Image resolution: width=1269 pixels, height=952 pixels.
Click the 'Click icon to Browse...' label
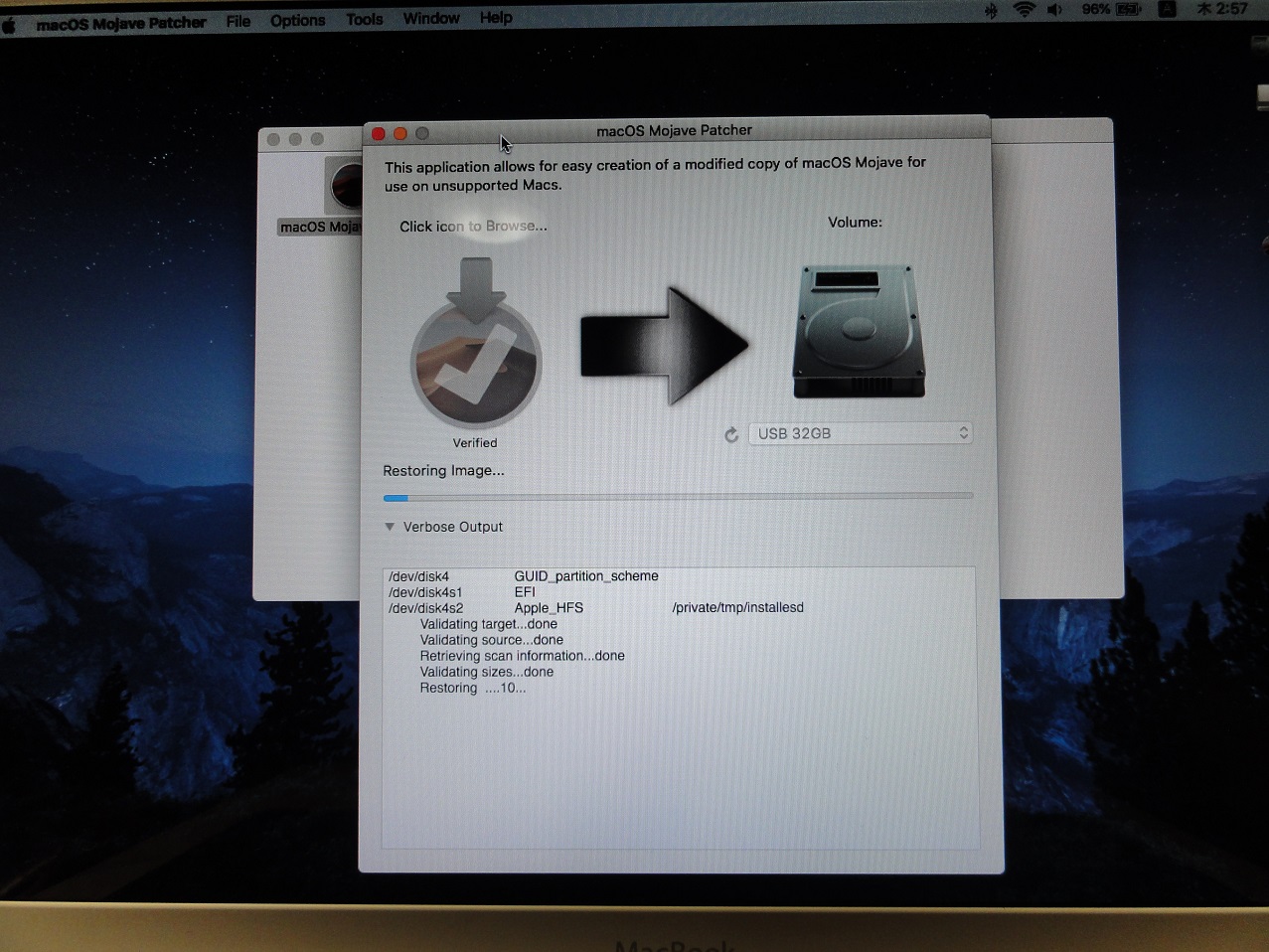[473, 227]
